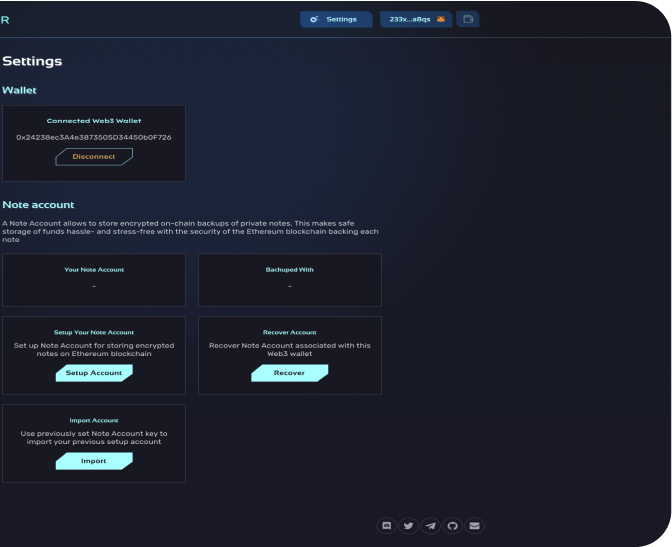The height and width of the screenshot is (547, 672).
Task: Click the logo letter R at top left
Action: (5, 20)
